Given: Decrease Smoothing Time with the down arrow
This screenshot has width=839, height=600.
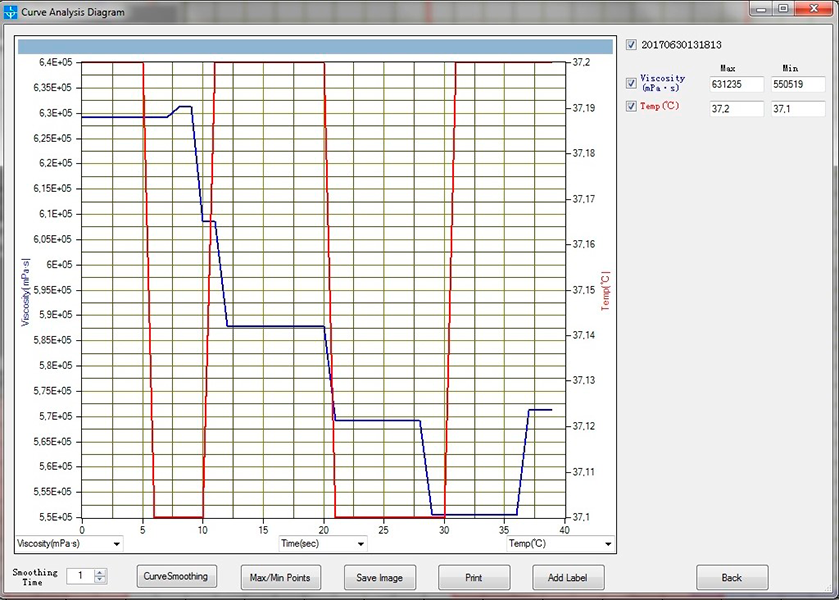Looking at the screenshot, I should click(x=100, y=580).
